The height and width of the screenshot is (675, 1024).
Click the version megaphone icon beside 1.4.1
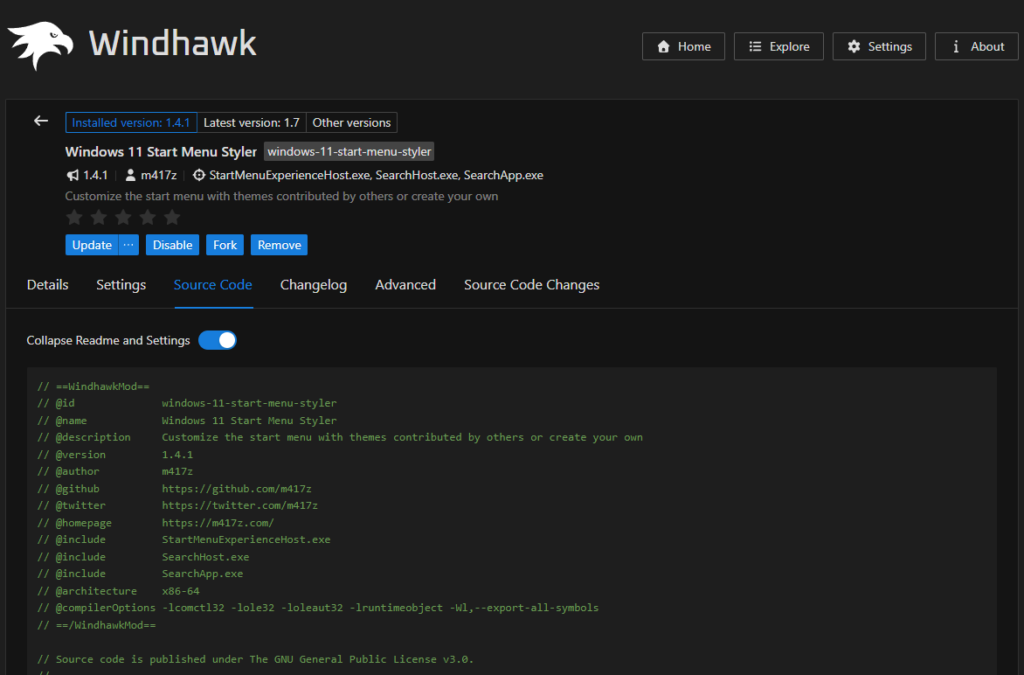[72, 175]
